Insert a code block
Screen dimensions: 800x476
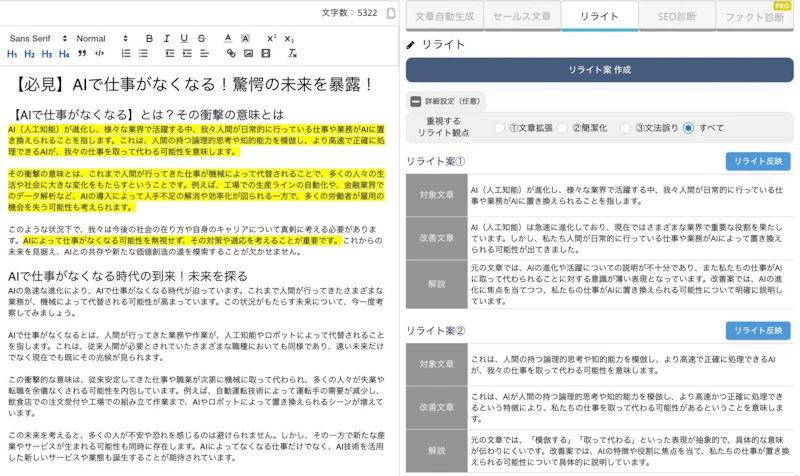point(99,53)
